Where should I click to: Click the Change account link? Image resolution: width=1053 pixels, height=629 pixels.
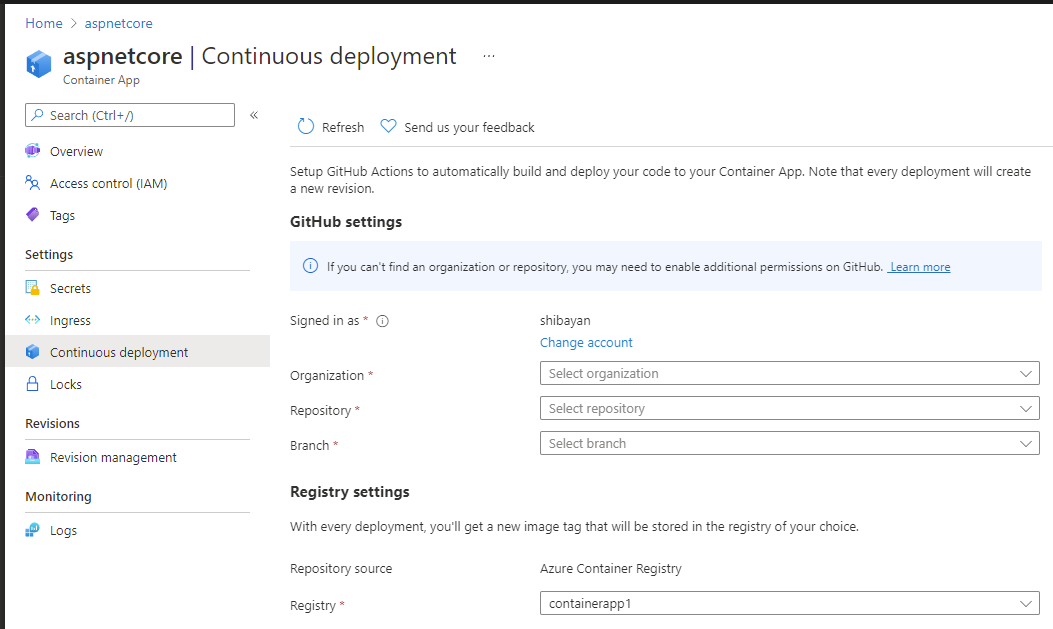click(x=586, y=342)
